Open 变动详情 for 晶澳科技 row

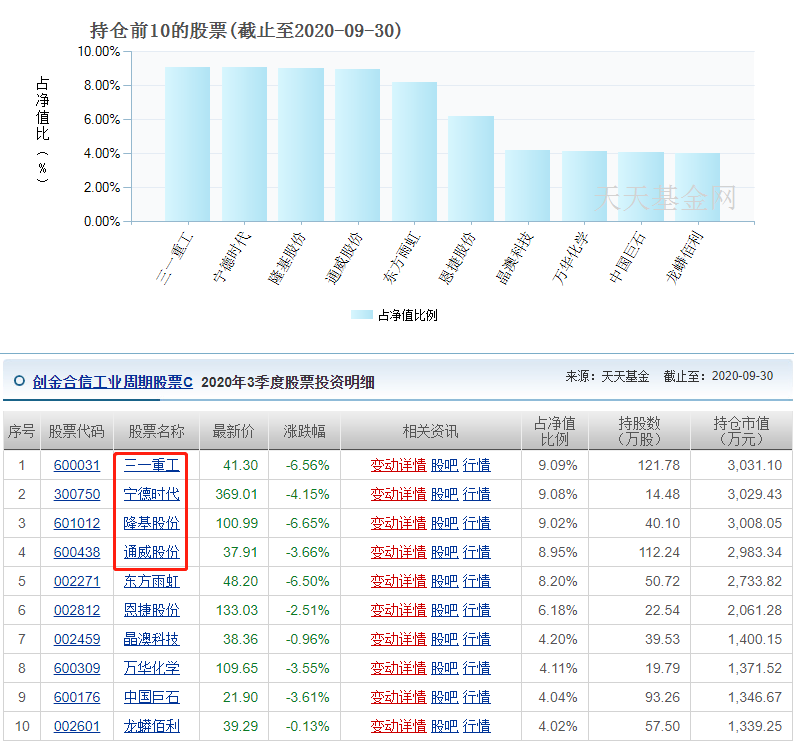click(x=399, y=639)
